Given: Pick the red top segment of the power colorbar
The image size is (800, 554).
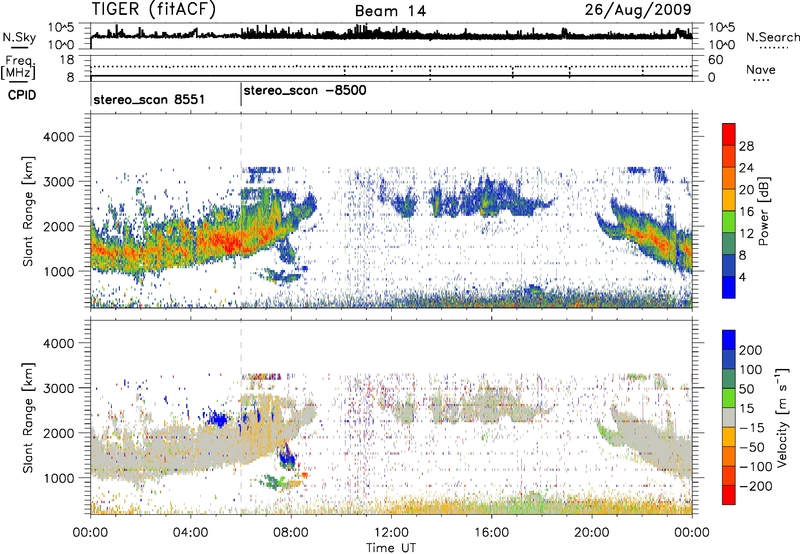Looking at the screenshot, I should (729, 135).
